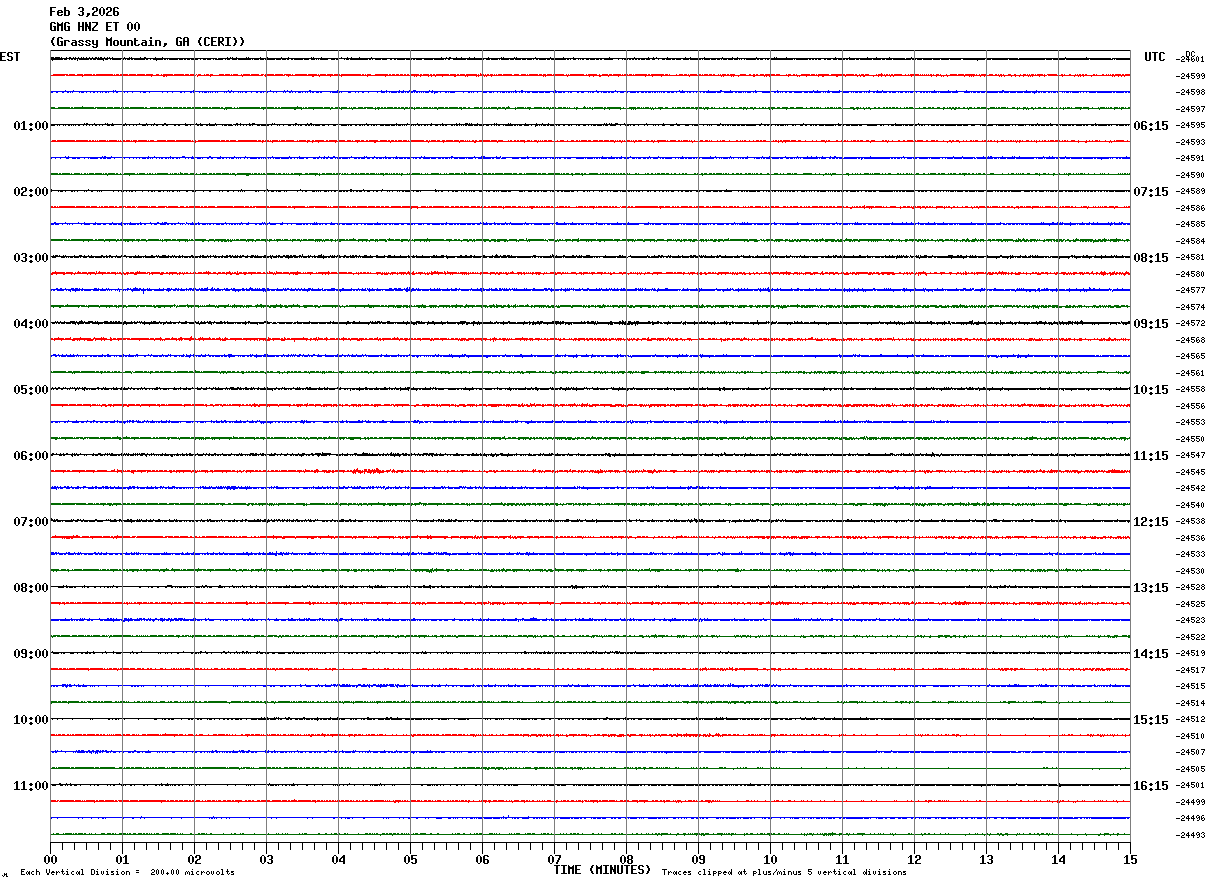Click the DC offset value '-24572'
This screenshot has height=886, width=1210.
[1190, 324]
